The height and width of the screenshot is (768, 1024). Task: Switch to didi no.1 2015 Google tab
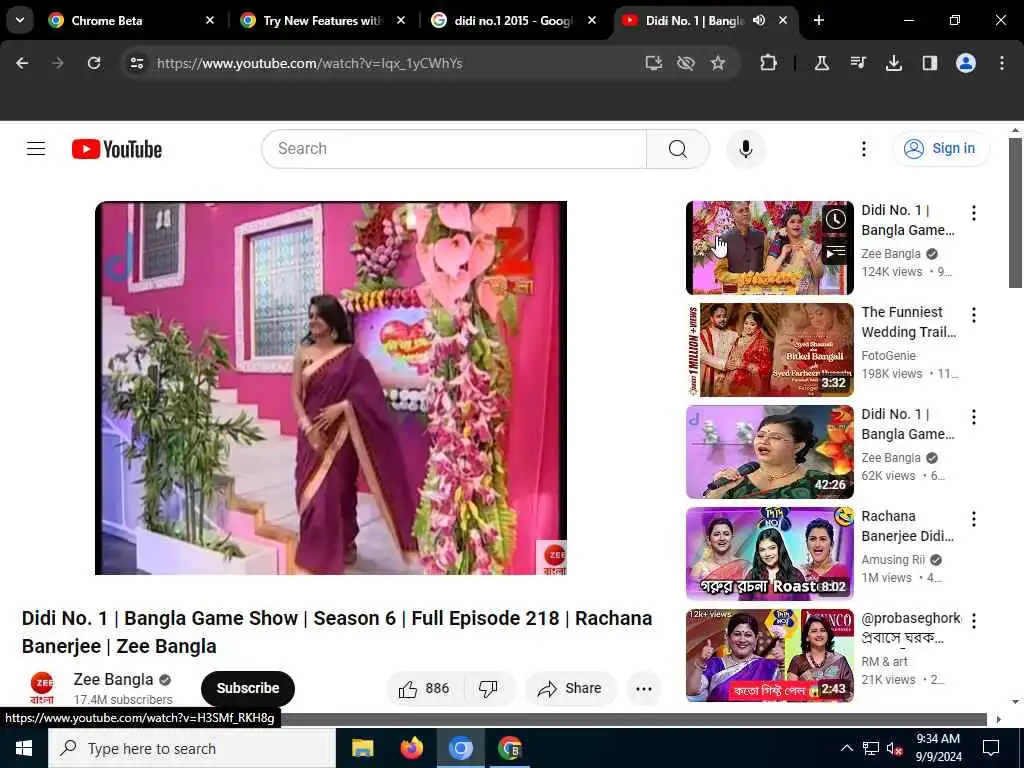[513, 20]
